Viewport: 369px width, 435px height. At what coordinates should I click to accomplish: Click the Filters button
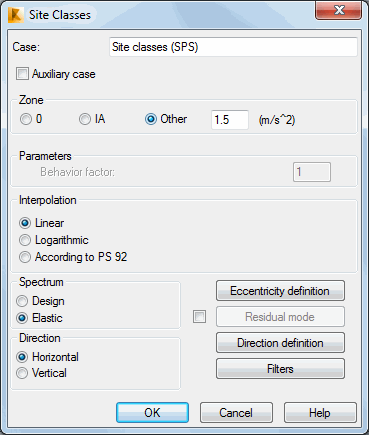280,369
